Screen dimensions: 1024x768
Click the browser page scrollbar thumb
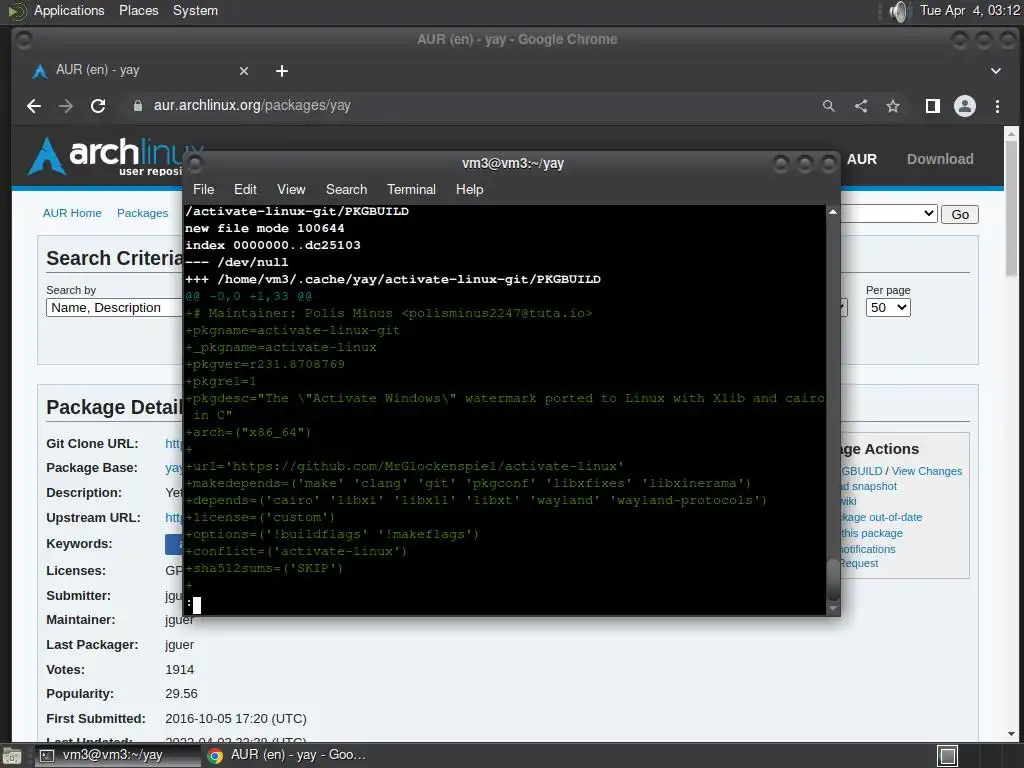pos(1011,208)
